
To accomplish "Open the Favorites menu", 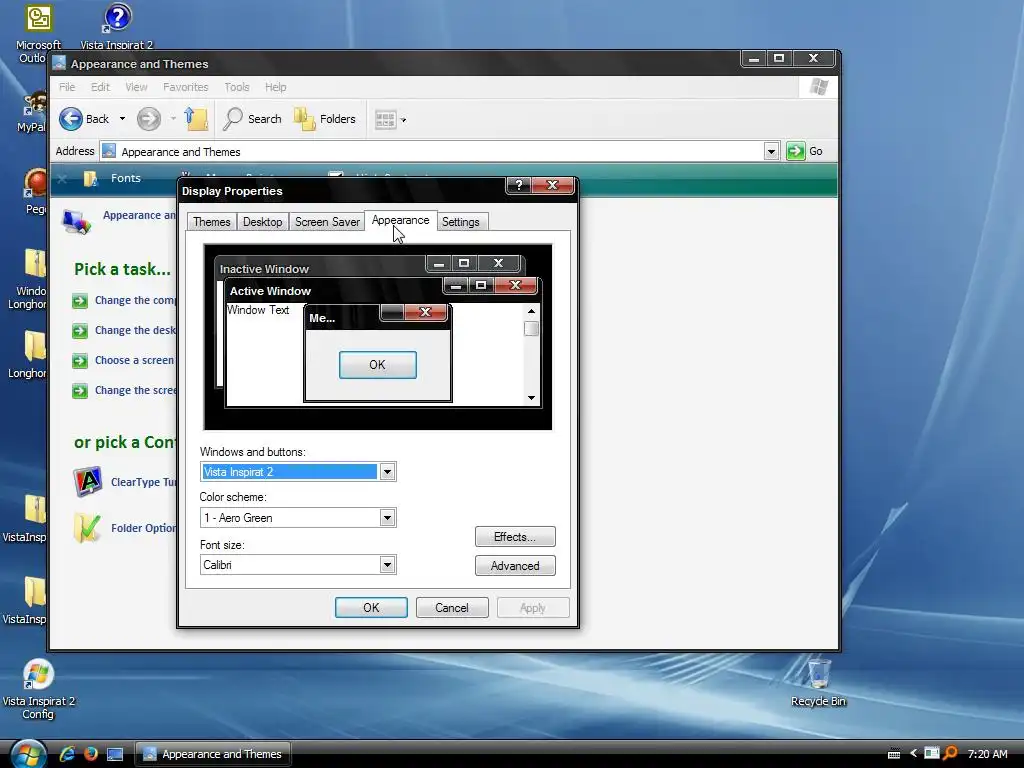I will click(185, 87).
